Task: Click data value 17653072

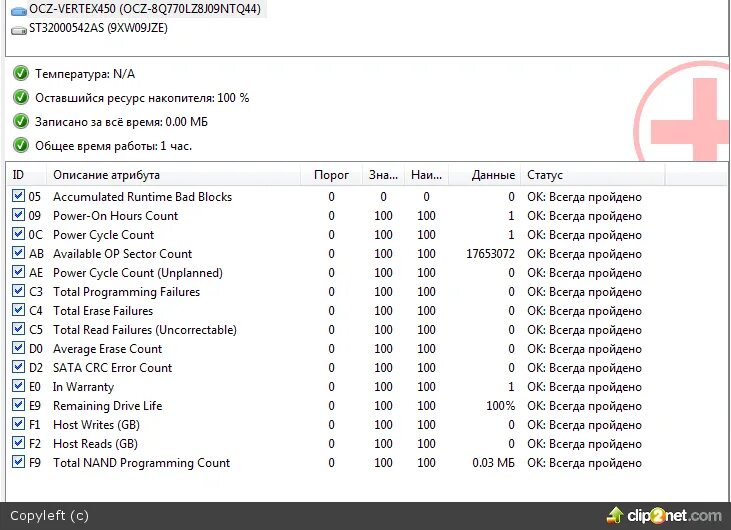Action: click(x=490, y=254)
